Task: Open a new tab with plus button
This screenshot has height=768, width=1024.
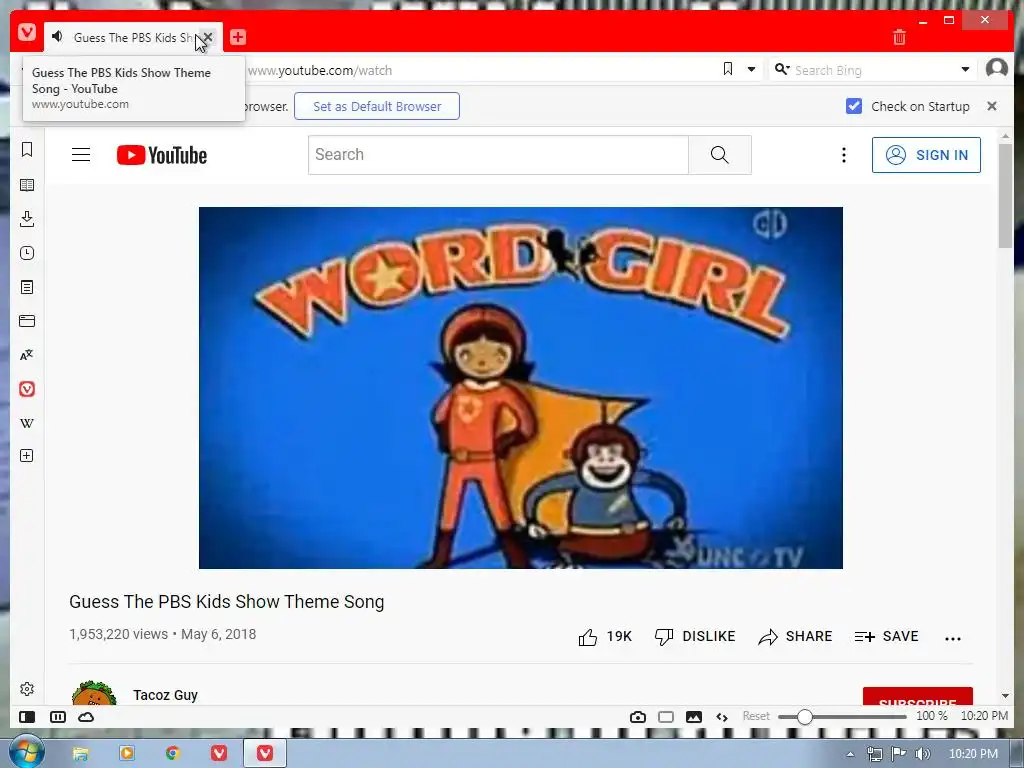Action: tap(238, 37)
